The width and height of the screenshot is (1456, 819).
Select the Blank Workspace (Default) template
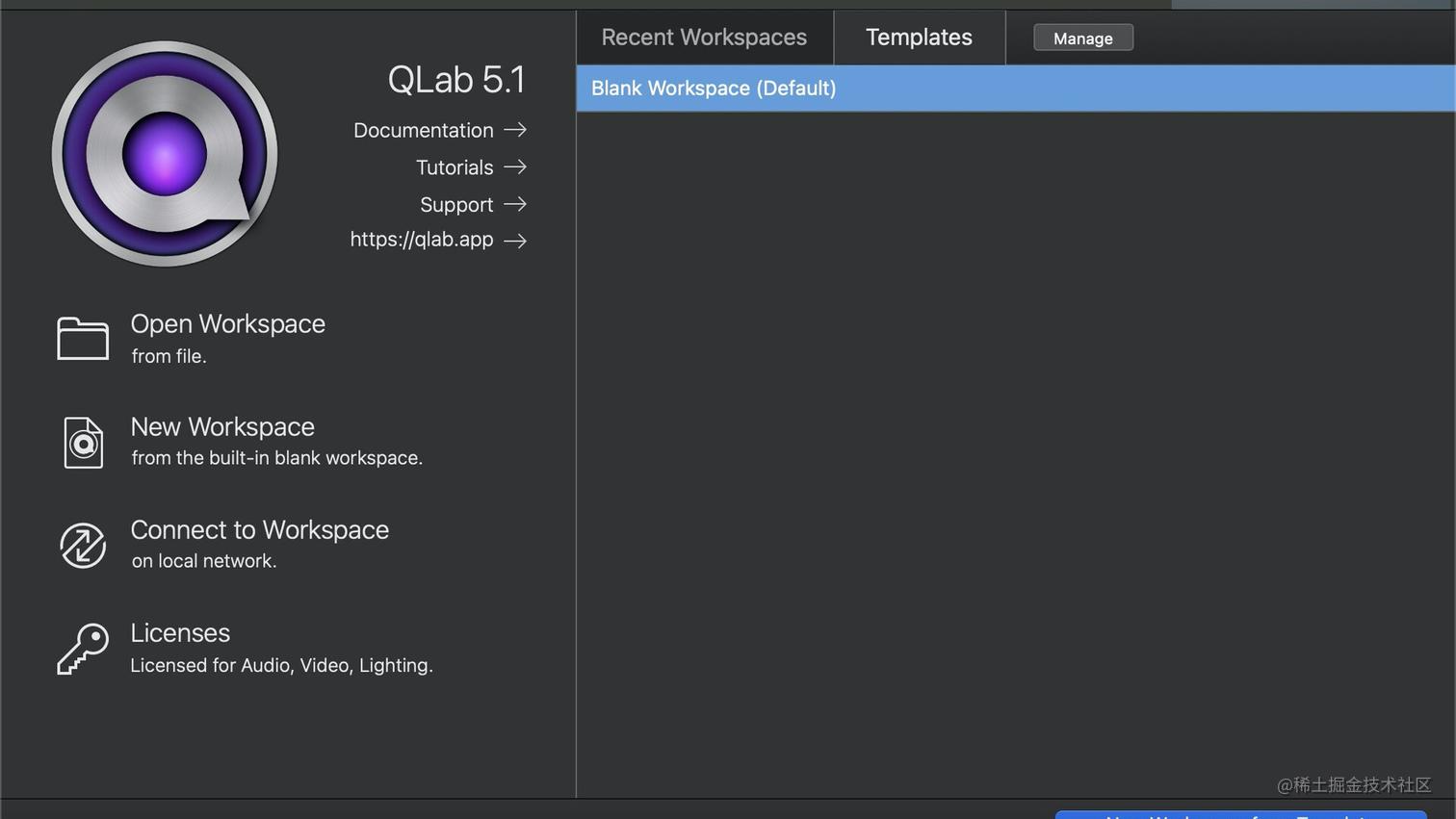(x=714, y=88)
